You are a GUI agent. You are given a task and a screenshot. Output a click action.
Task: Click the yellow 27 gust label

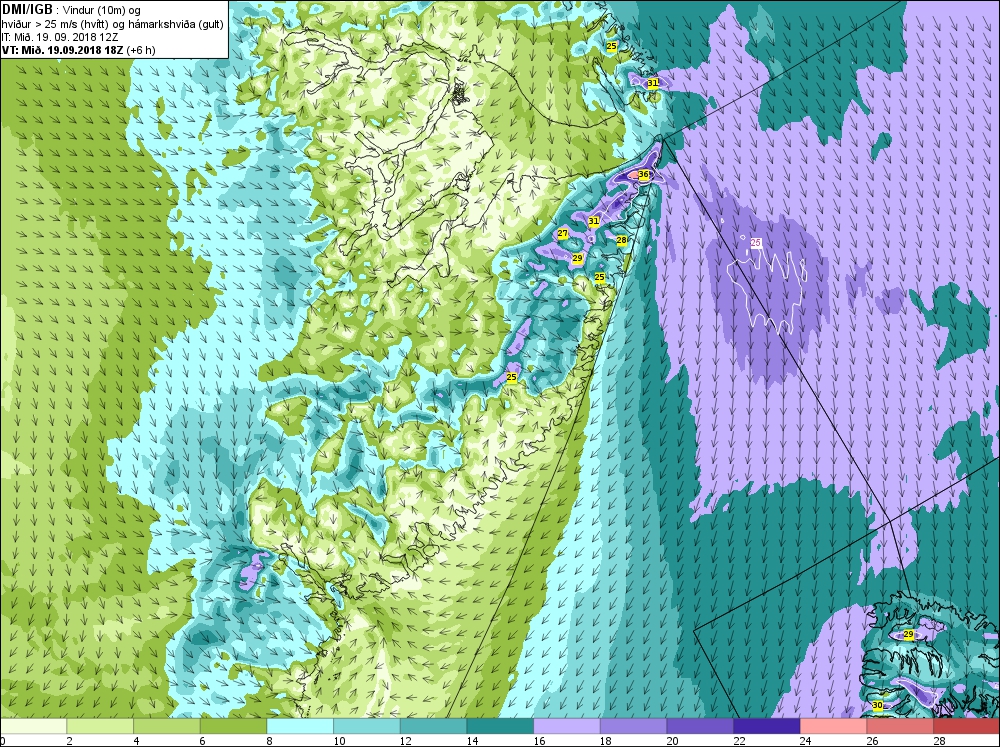click(562, 233)
